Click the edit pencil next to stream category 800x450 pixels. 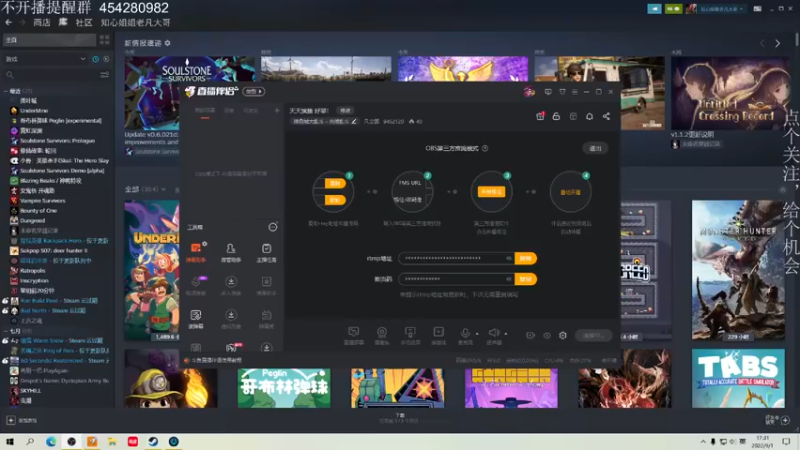coord(354,121)
